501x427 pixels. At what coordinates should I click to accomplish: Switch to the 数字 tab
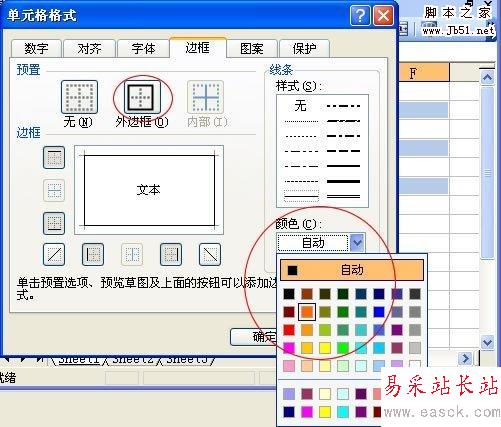point(36,49)
